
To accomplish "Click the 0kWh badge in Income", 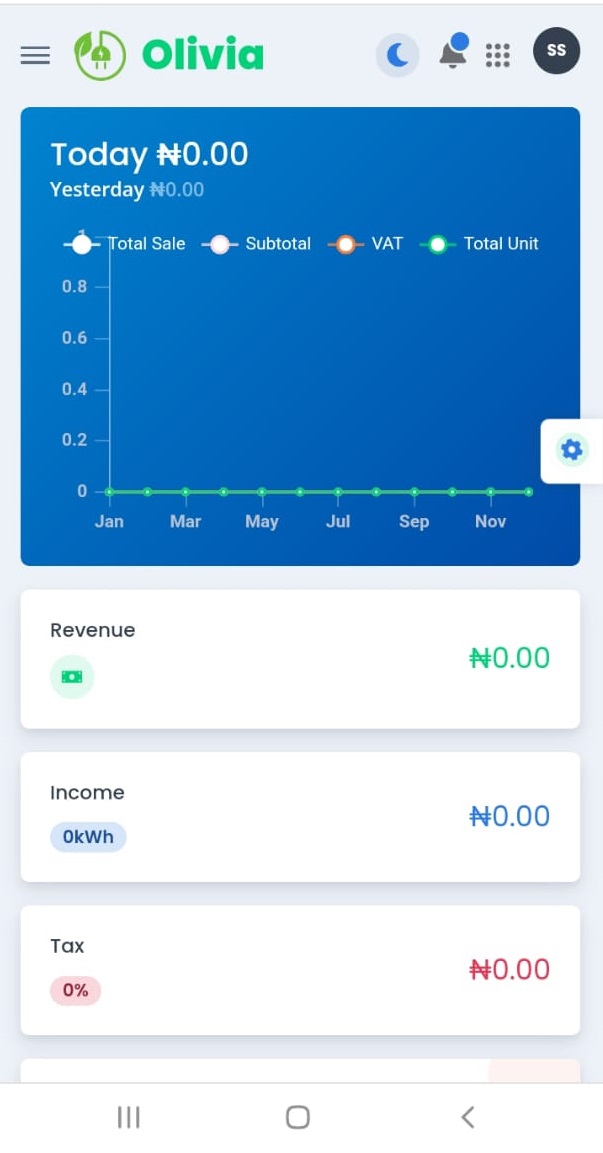I will click(88, 837).
